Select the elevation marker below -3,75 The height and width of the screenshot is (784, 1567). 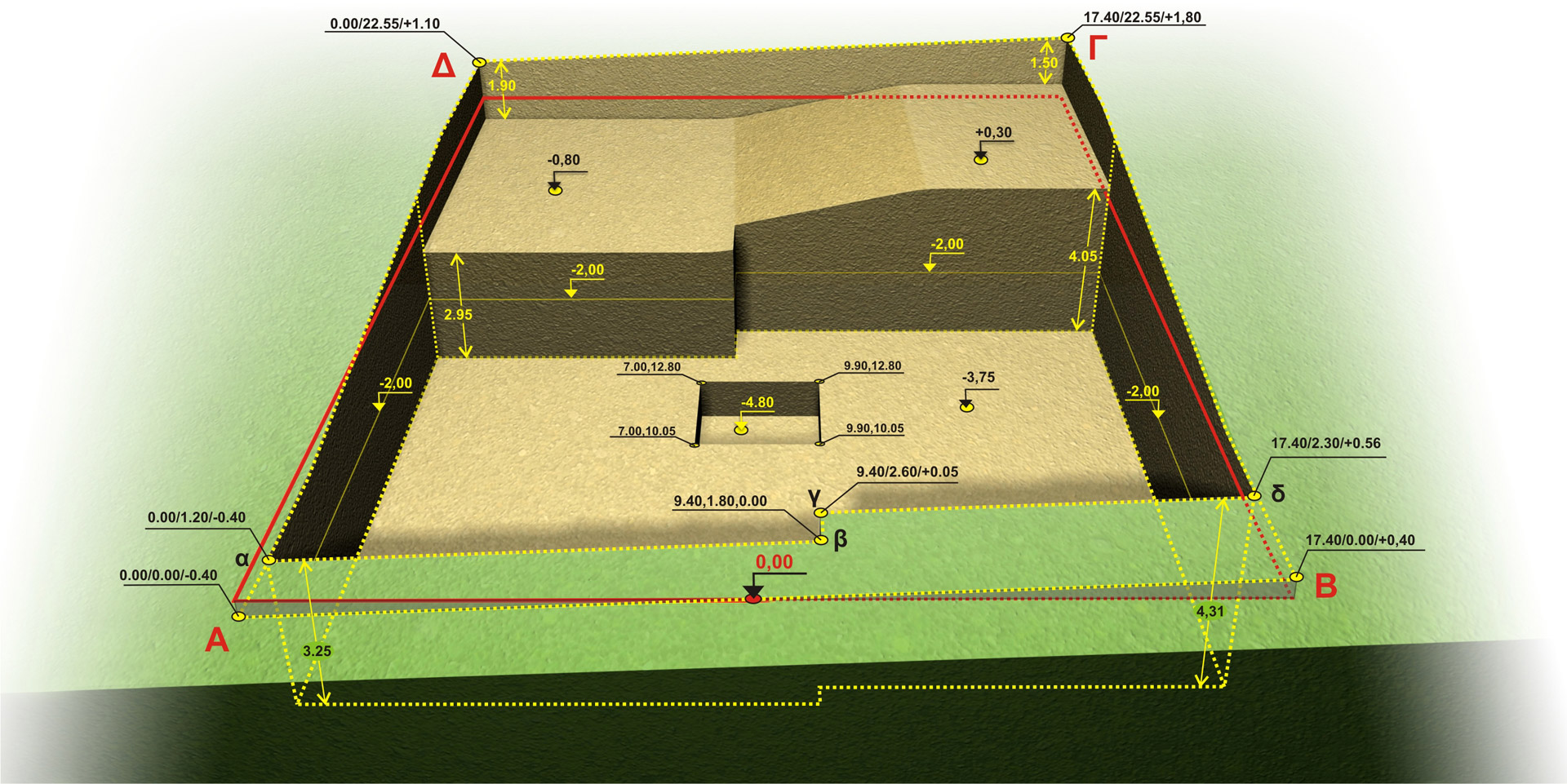coord(967,406)
